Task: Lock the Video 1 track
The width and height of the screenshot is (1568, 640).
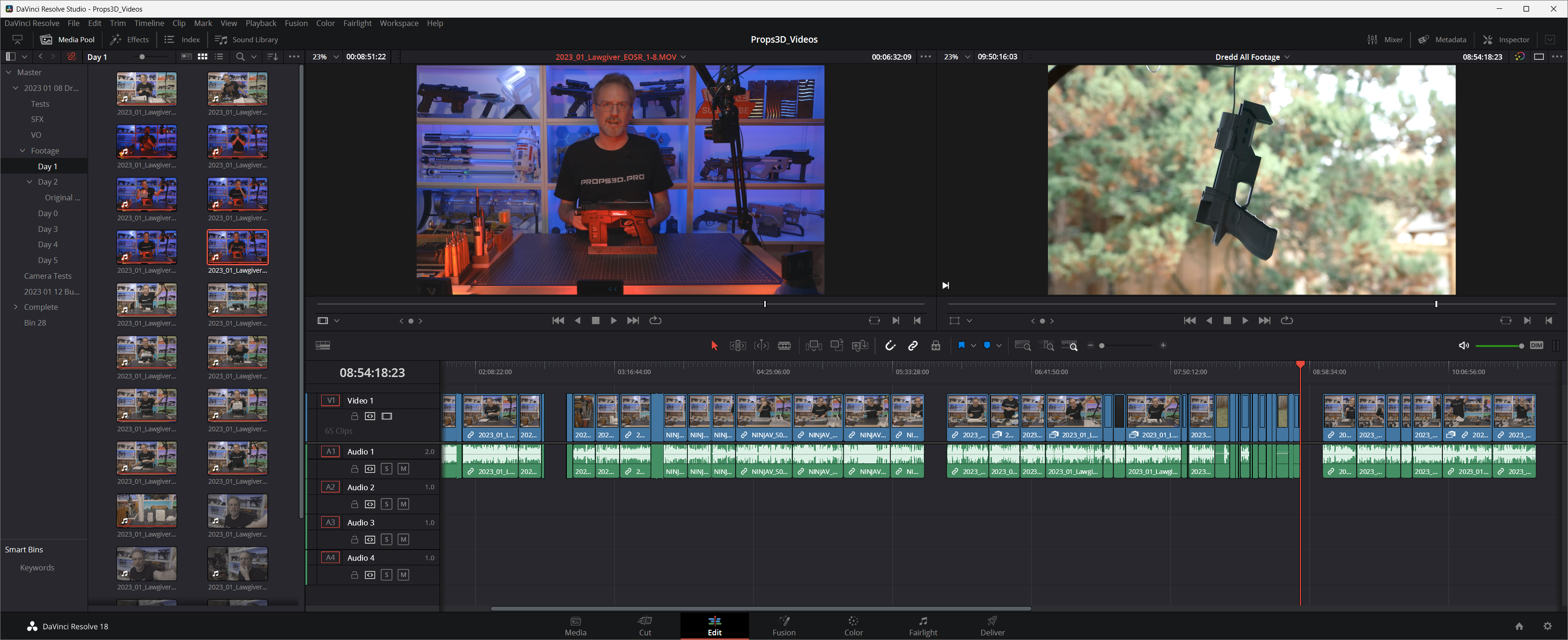Action: click(x=354, y=416)
